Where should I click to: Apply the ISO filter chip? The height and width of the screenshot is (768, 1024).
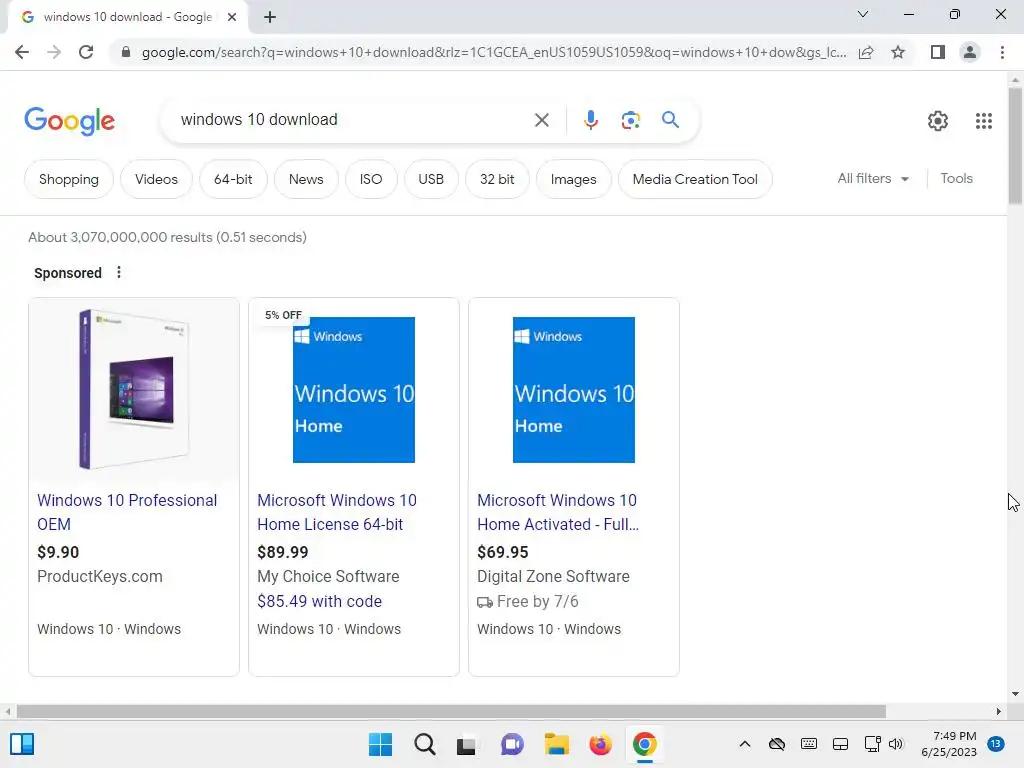(371, 179)
